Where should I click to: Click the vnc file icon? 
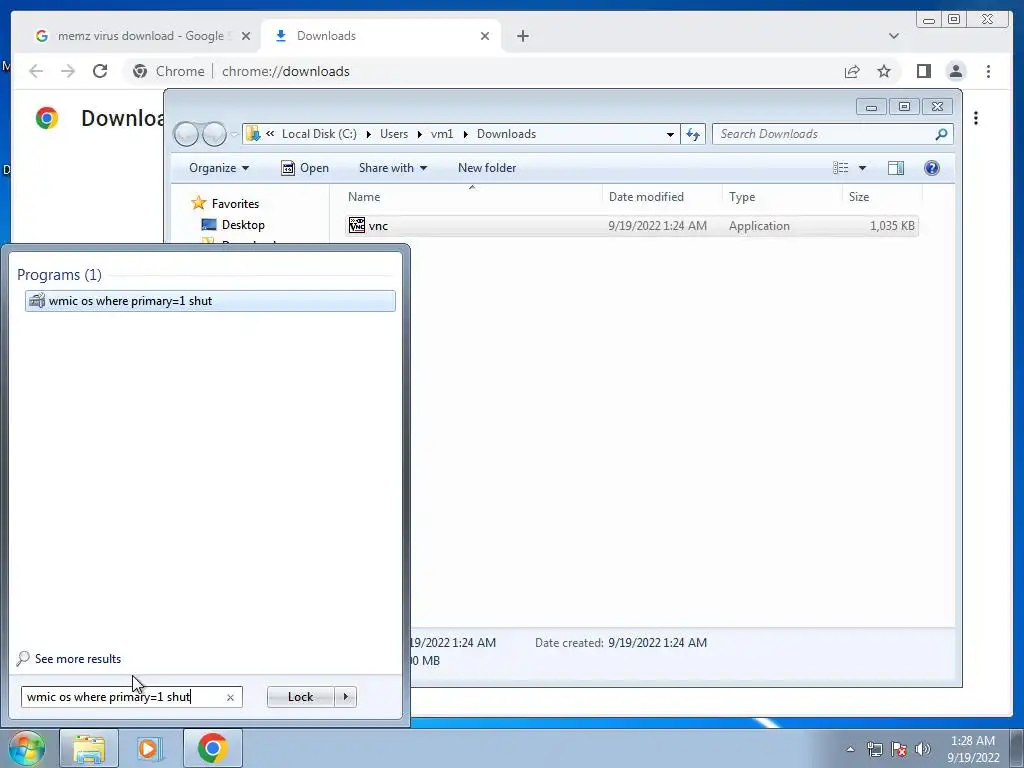[x=357, y=225]
